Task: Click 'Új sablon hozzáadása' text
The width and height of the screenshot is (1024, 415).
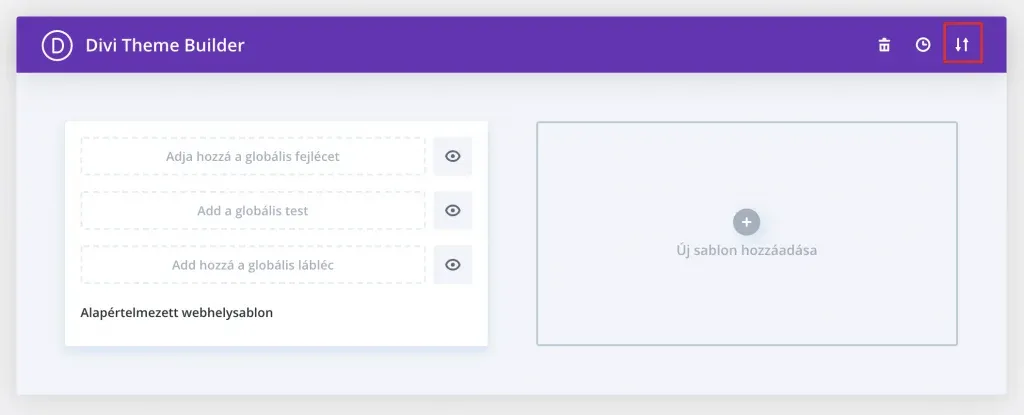Action: pos(746,250)
